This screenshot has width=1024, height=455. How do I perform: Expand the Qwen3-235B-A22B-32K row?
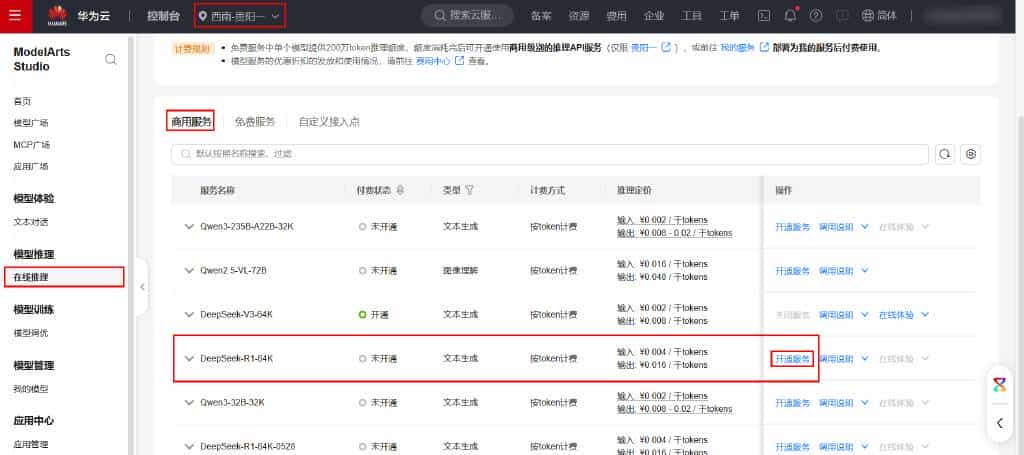tap(189, 227)
